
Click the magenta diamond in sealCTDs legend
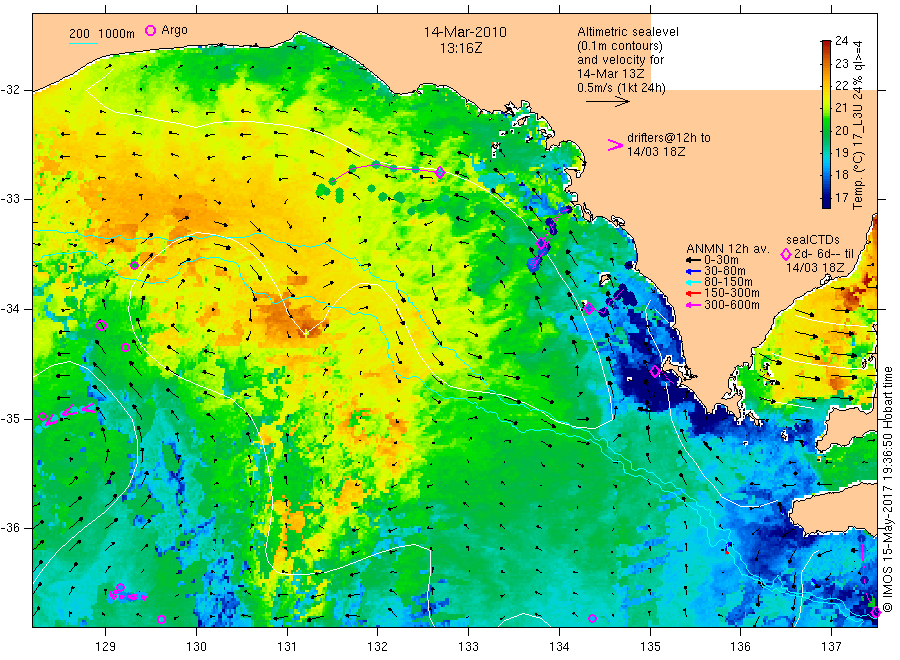pos(786,254)
